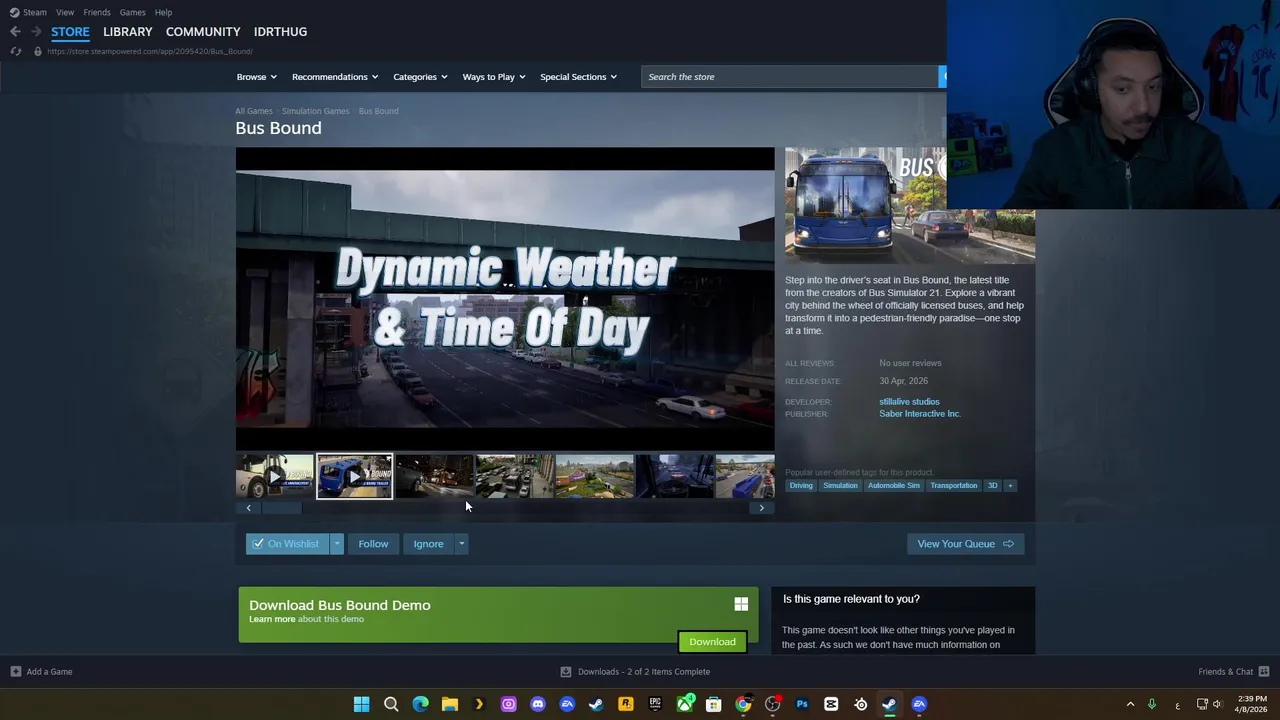Image resolution: width=1280 pixels, height=720 pixels.
Task: Open the Ignore options dropdown arrow
Action: coord(461,544)
